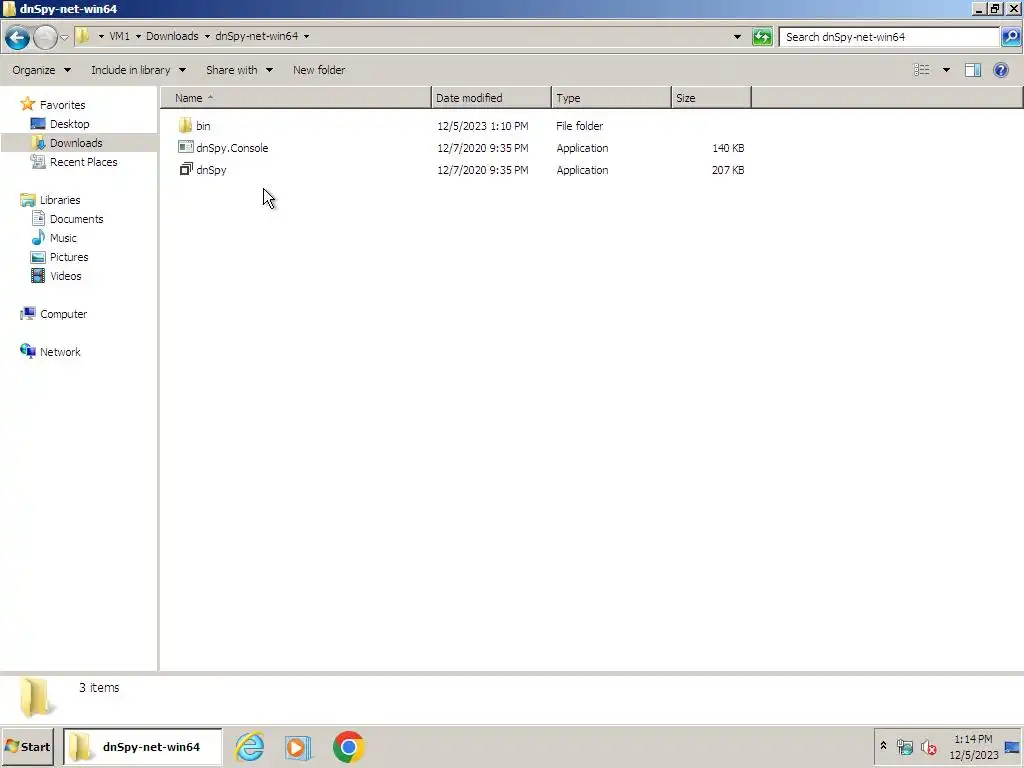Launch Windows Media Player from taskbar

click(x=298, y=747)
